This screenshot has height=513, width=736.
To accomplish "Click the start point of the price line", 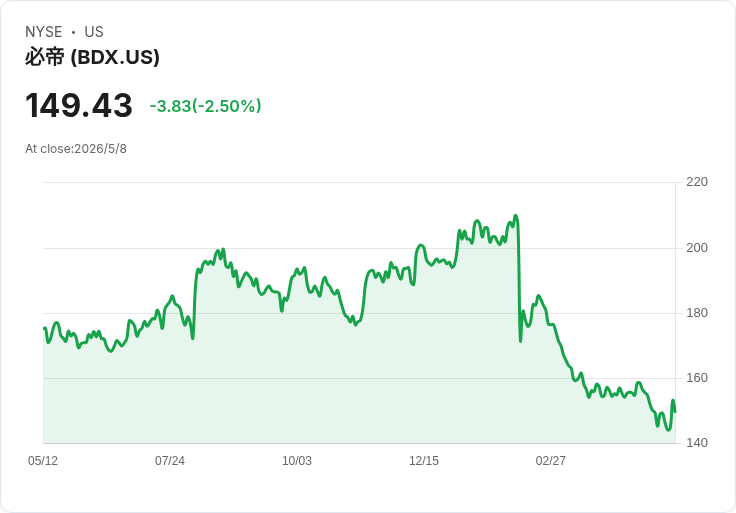I will tap(44, 328).
